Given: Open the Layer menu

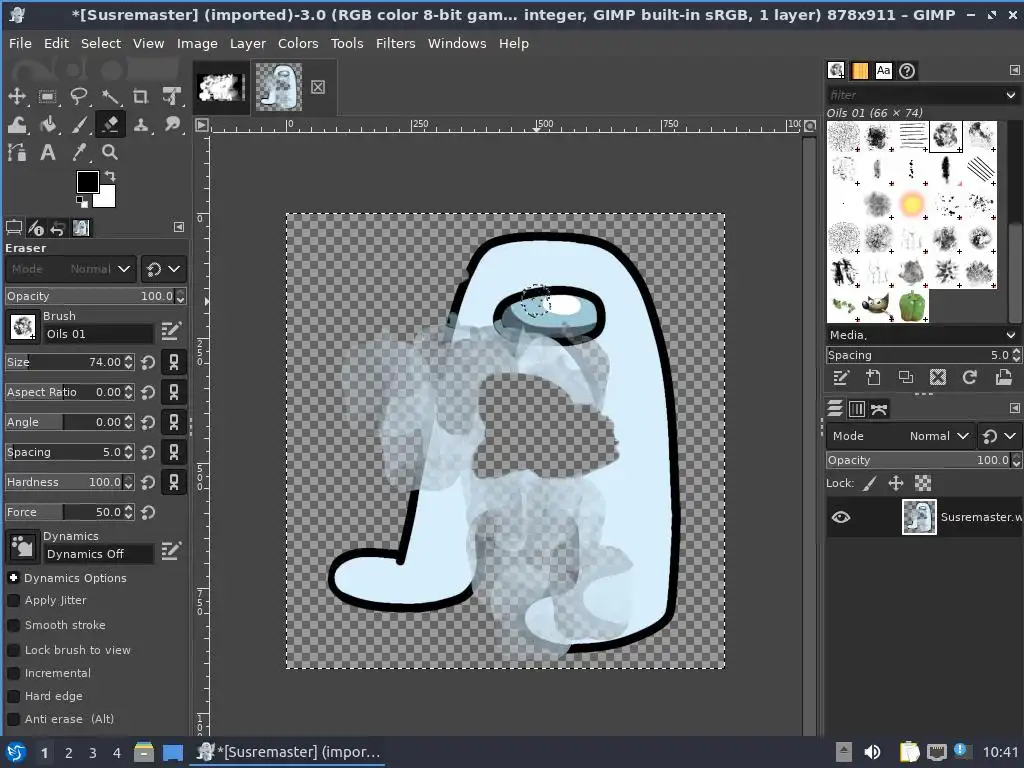Looking at the screenshot, I should point(248,43).
